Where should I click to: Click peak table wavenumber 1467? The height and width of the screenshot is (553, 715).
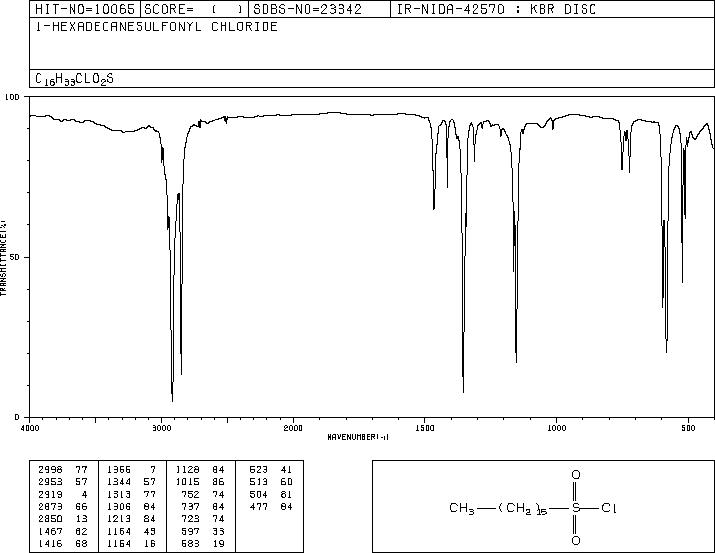[50, 531]
